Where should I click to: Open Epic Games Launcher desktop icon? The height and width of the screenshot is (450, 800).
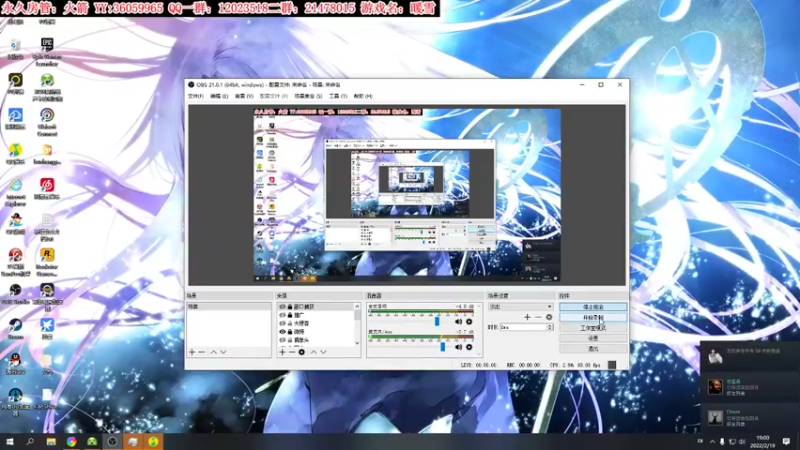pyautogui.click(x=47, y=52)
